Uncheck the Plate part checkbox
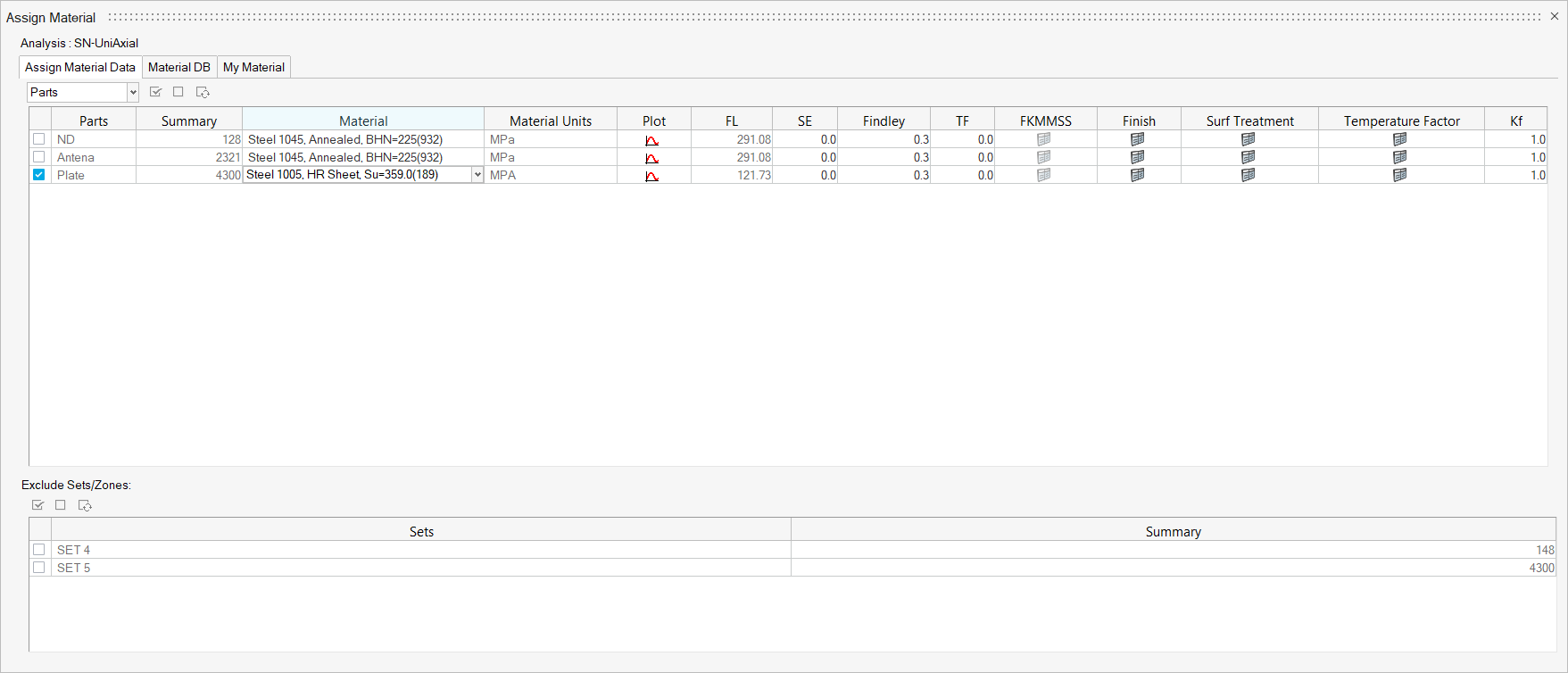This screenshot has width=1568, height=673. (x=39, y=175)
